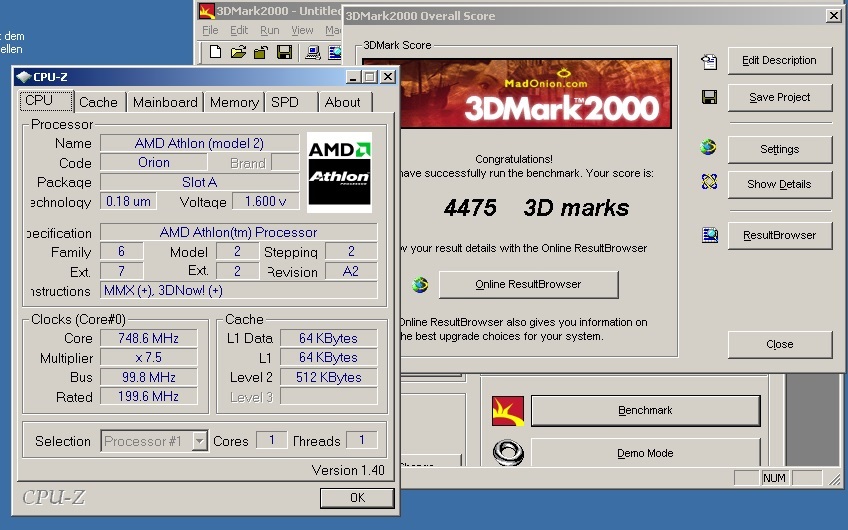Click the Open project folder icon in toolbar

tap(238, 52)
